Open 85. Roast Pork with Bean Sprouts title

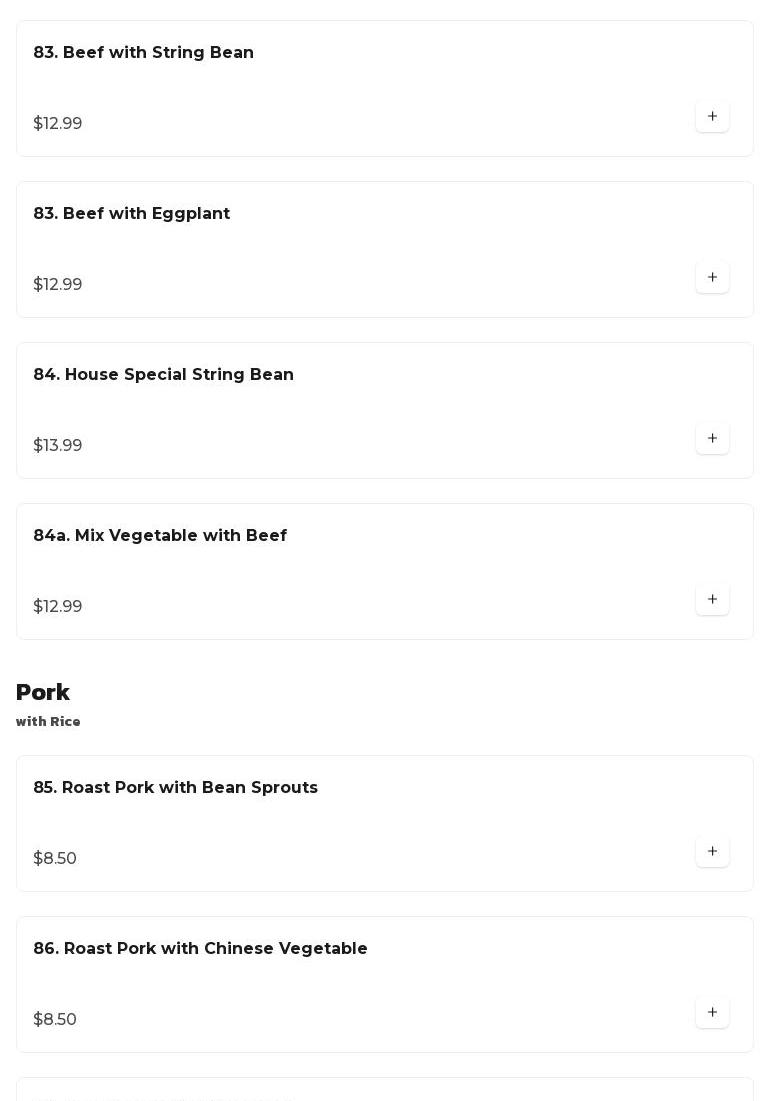pyautogui.click(x=175, y=787)
